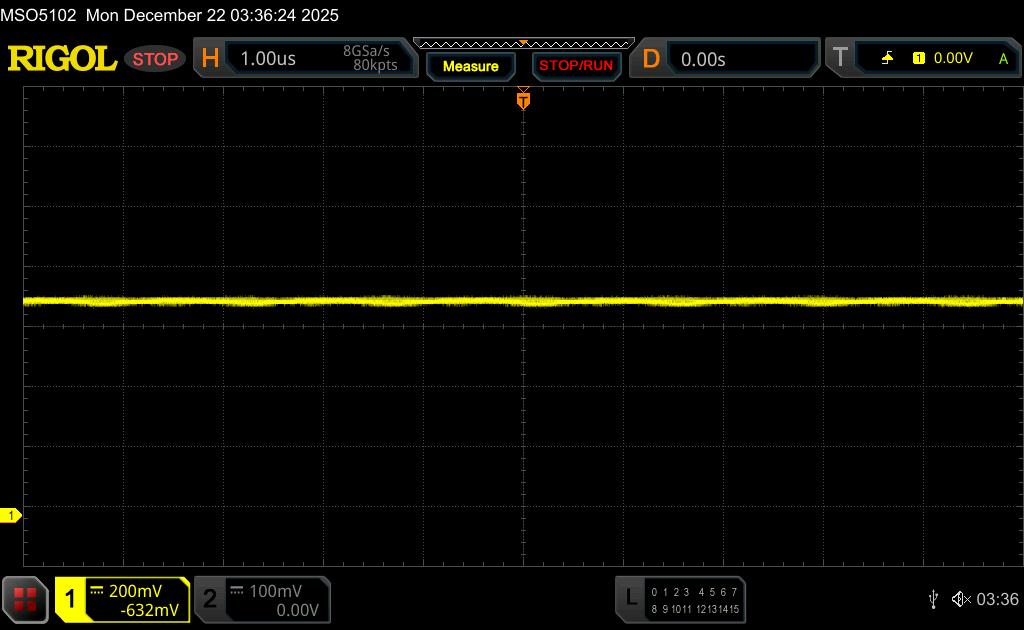Screen dimensions: 1024x630
Task: Toggle channel 1 on or off
Action: [x=71, y=599]
